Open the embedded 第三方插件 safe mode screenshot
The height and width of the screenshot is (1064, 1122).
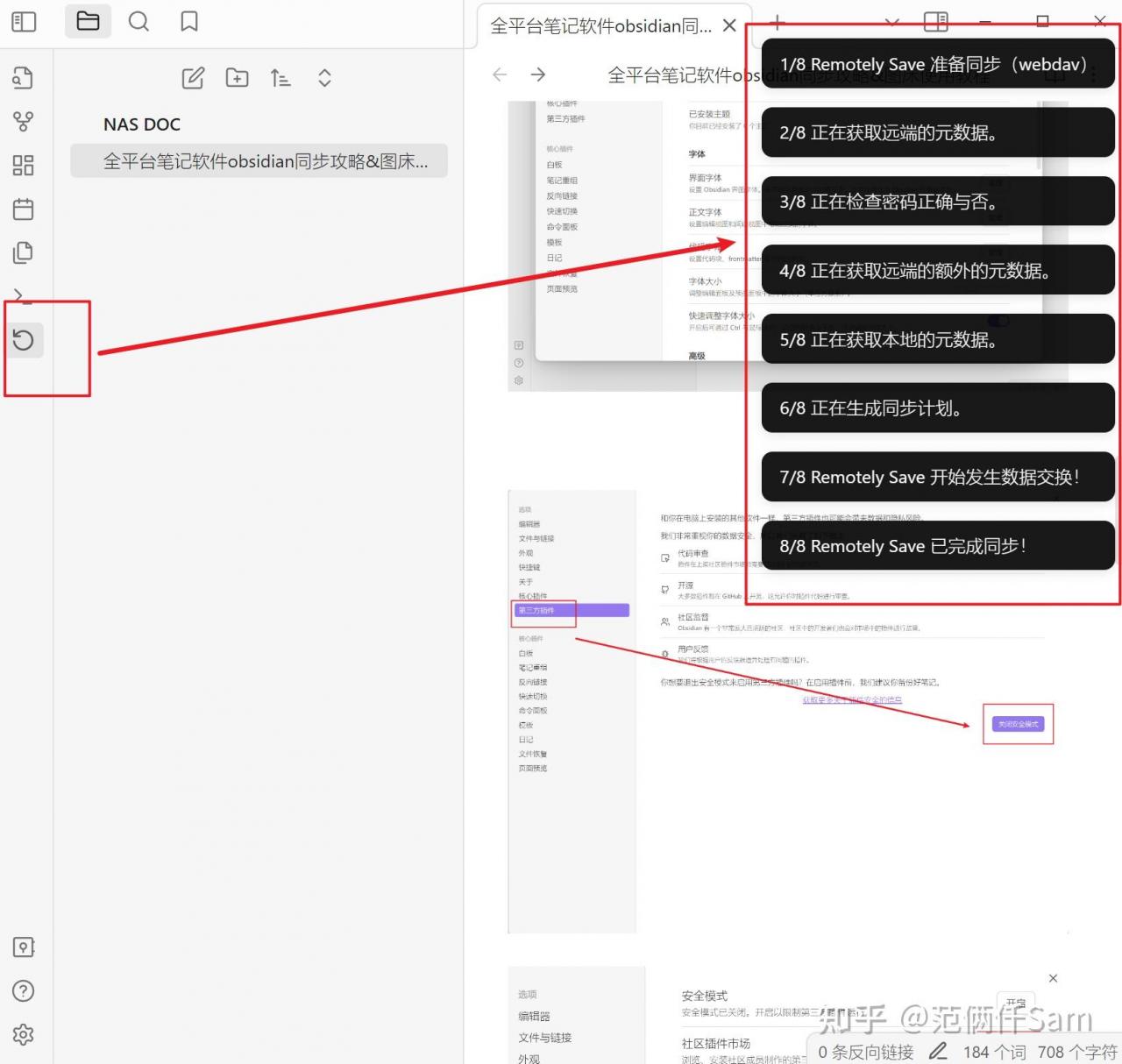coord(789,712)
